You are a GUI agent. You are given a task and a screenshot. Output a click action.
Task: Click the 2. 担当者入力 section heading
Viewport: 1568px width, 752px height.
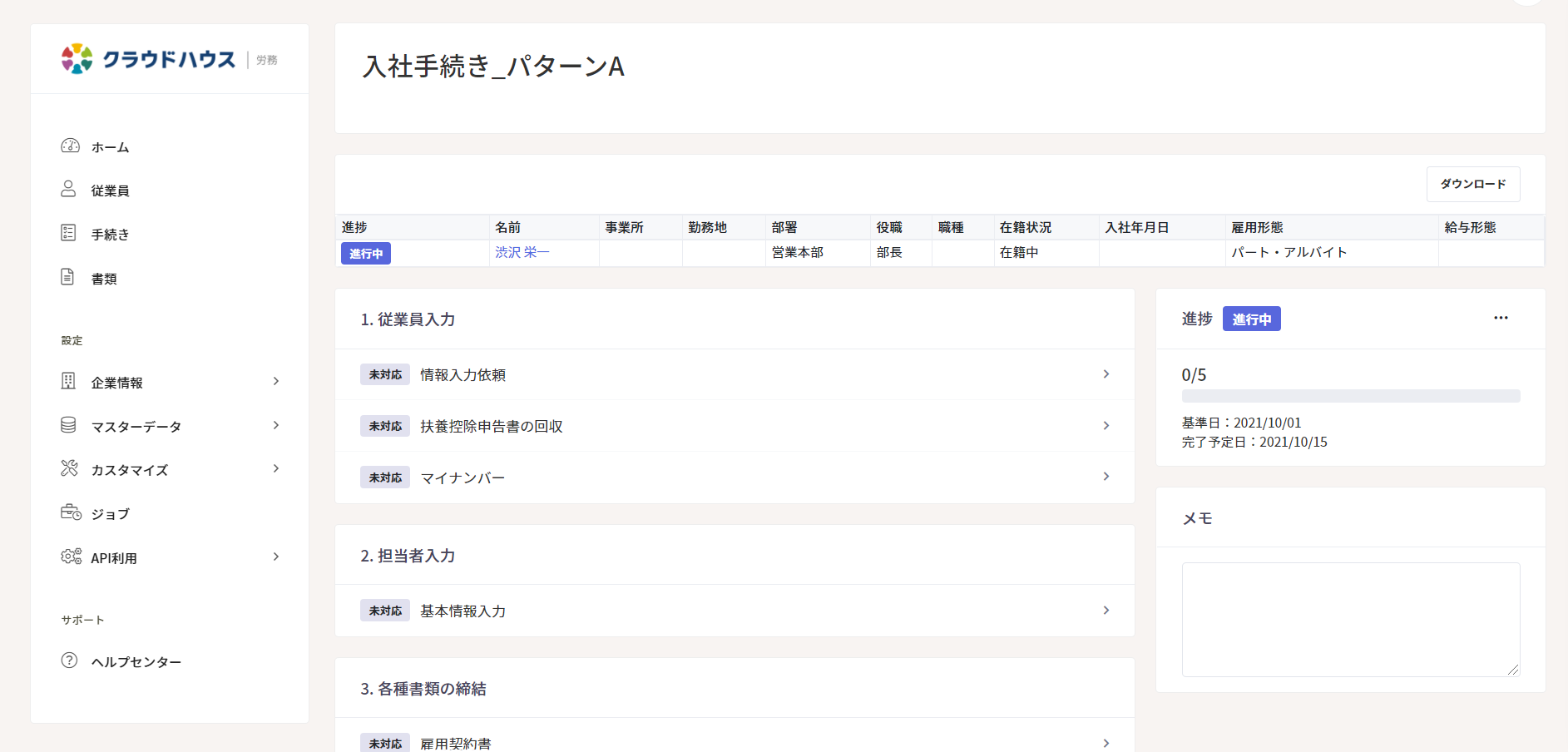click(x=408, y=556)
